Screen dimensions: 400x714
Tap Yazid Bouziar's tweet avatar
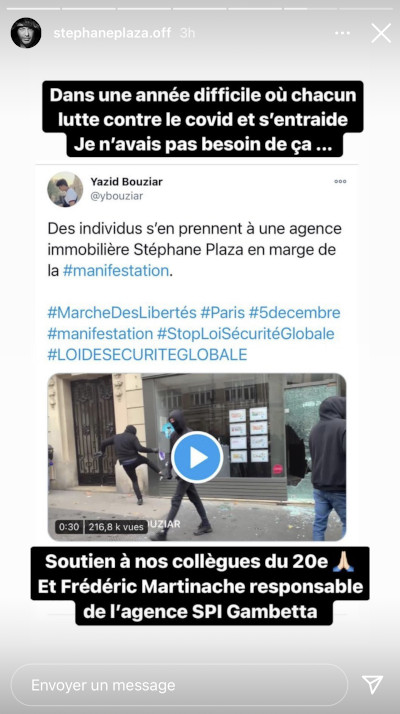coord(65,189)
